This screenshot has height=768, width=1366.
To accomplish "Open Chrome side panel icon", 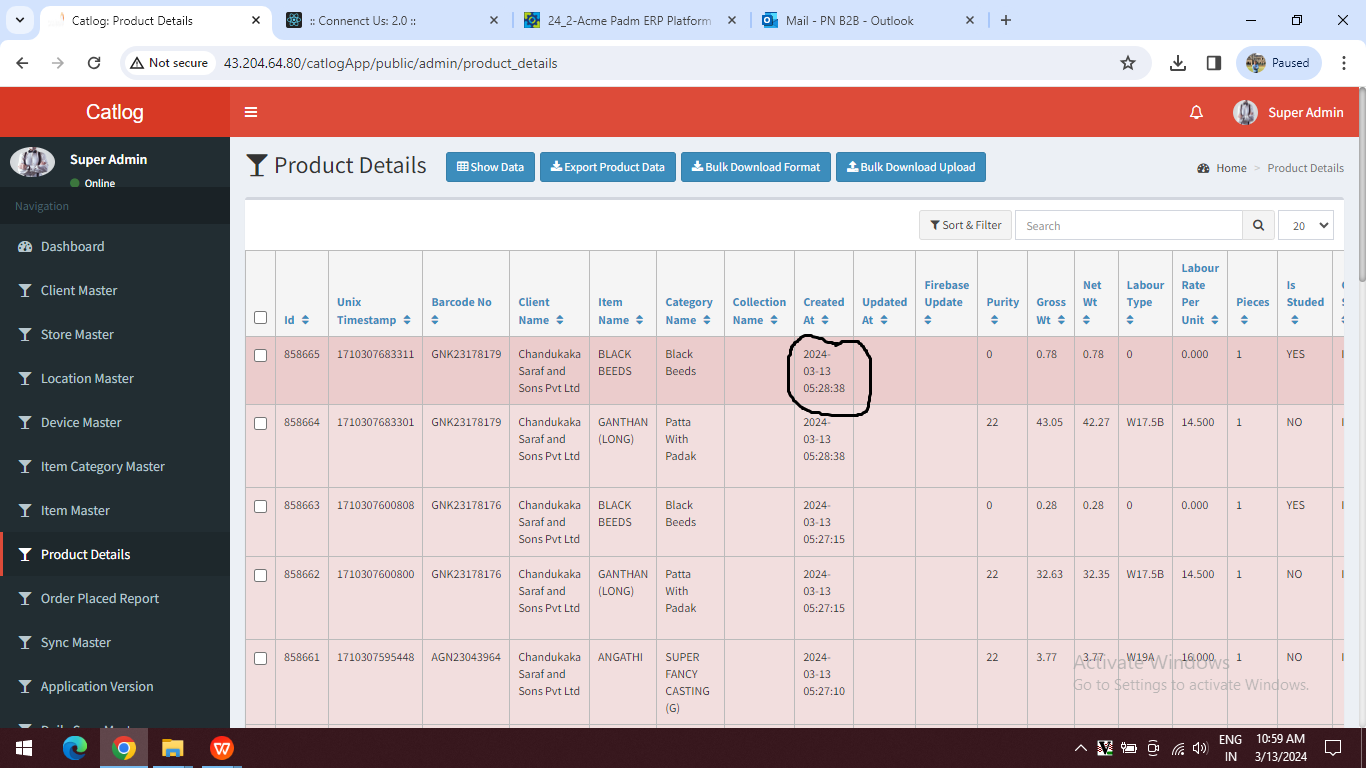I will [1214, 63].
